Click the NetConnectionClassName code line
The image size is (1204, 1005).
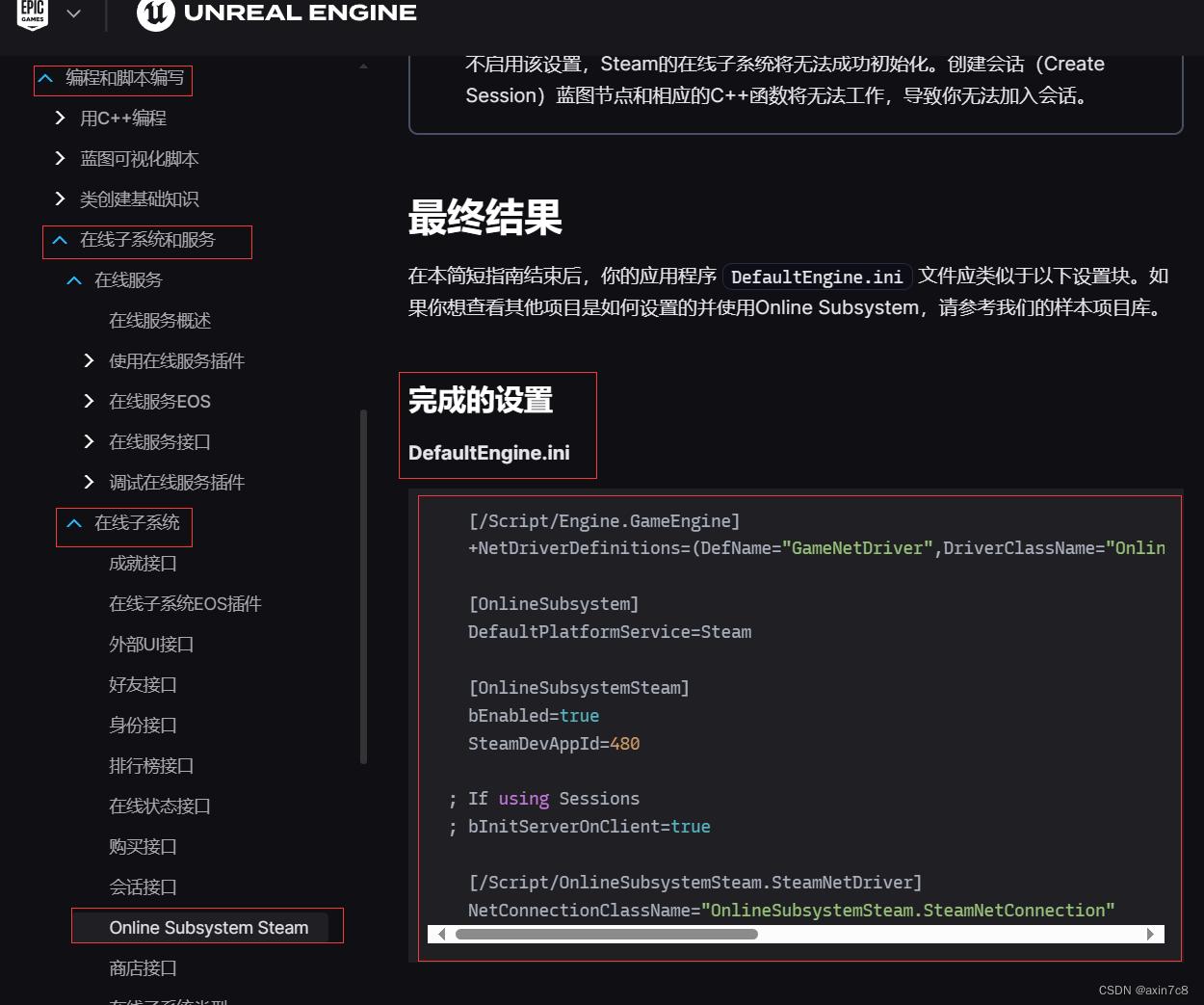[x=792, y=911]
